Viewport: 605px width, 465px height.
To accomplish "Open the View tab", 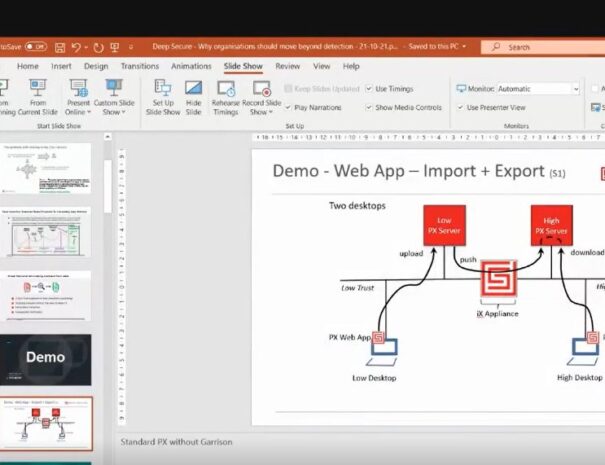I will 321,66.
